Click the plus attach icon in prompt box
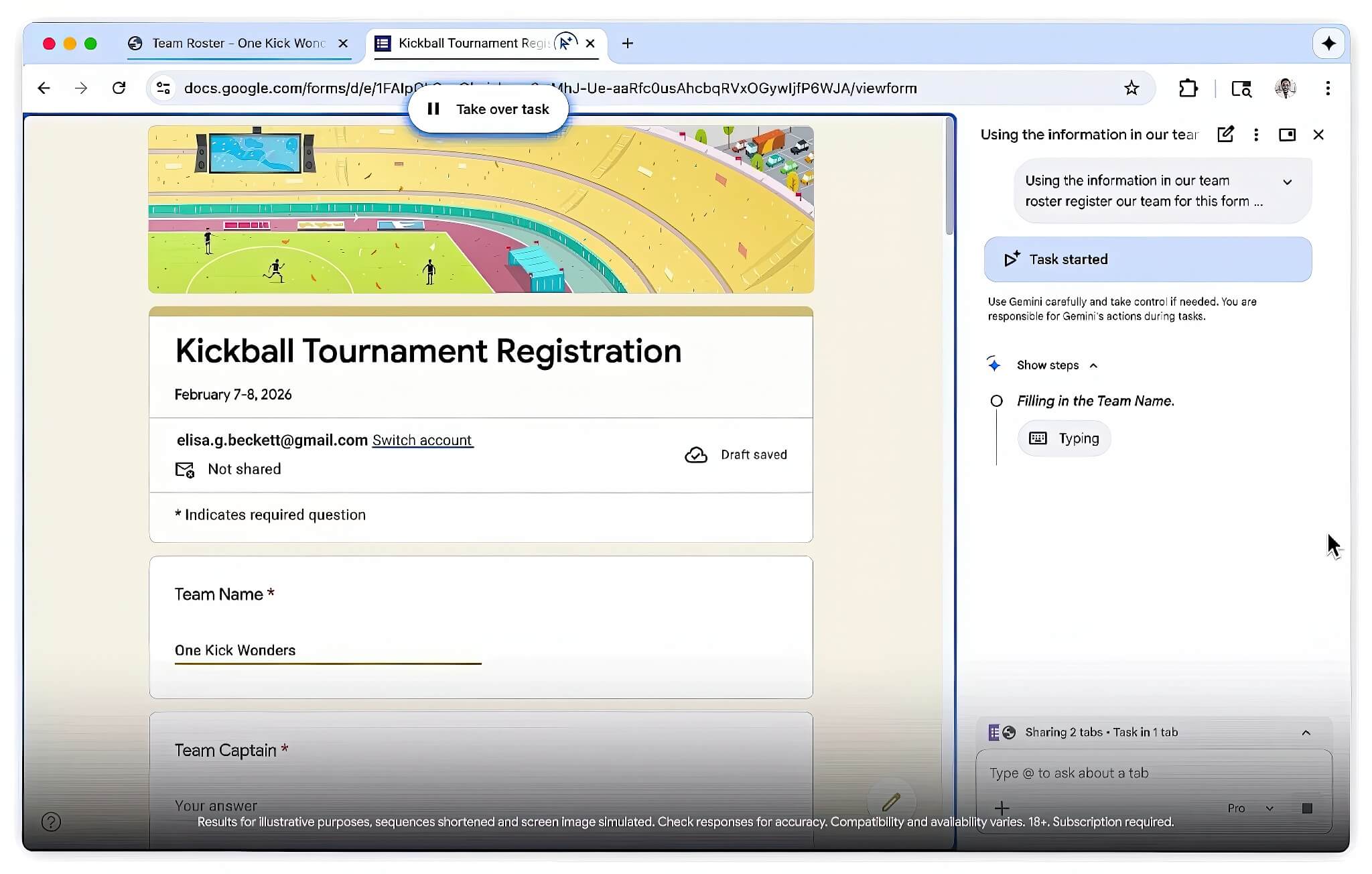Screen dimensions: 1372x874 click(x=1002, y=808)
